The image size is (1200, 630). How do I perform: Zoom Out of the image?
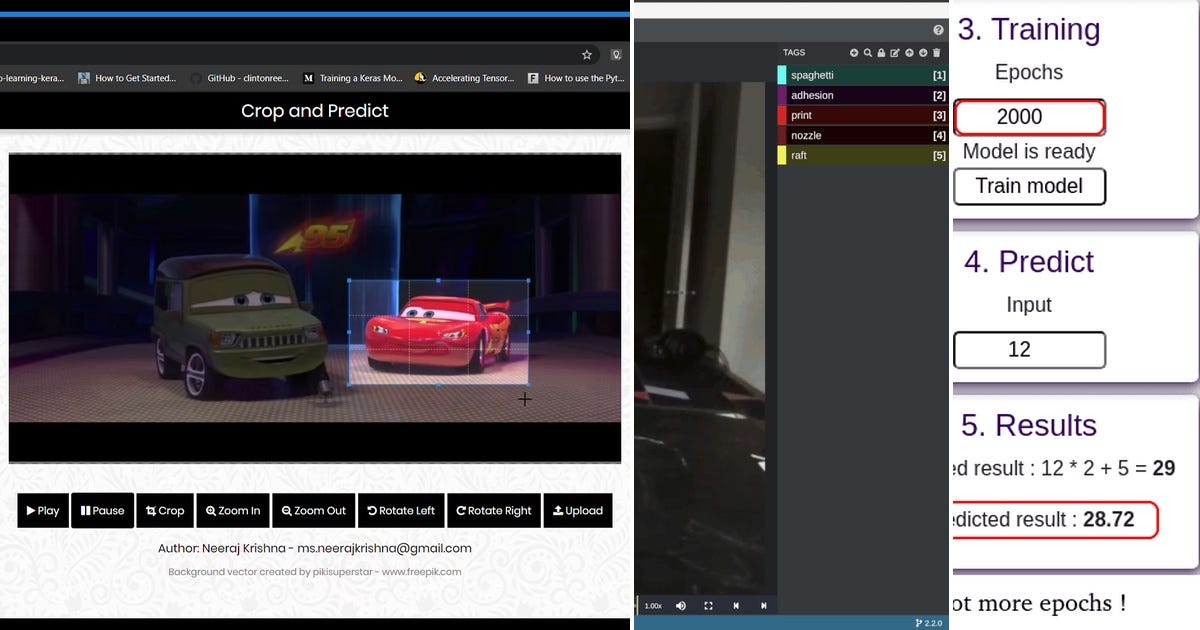click(314, 510)
